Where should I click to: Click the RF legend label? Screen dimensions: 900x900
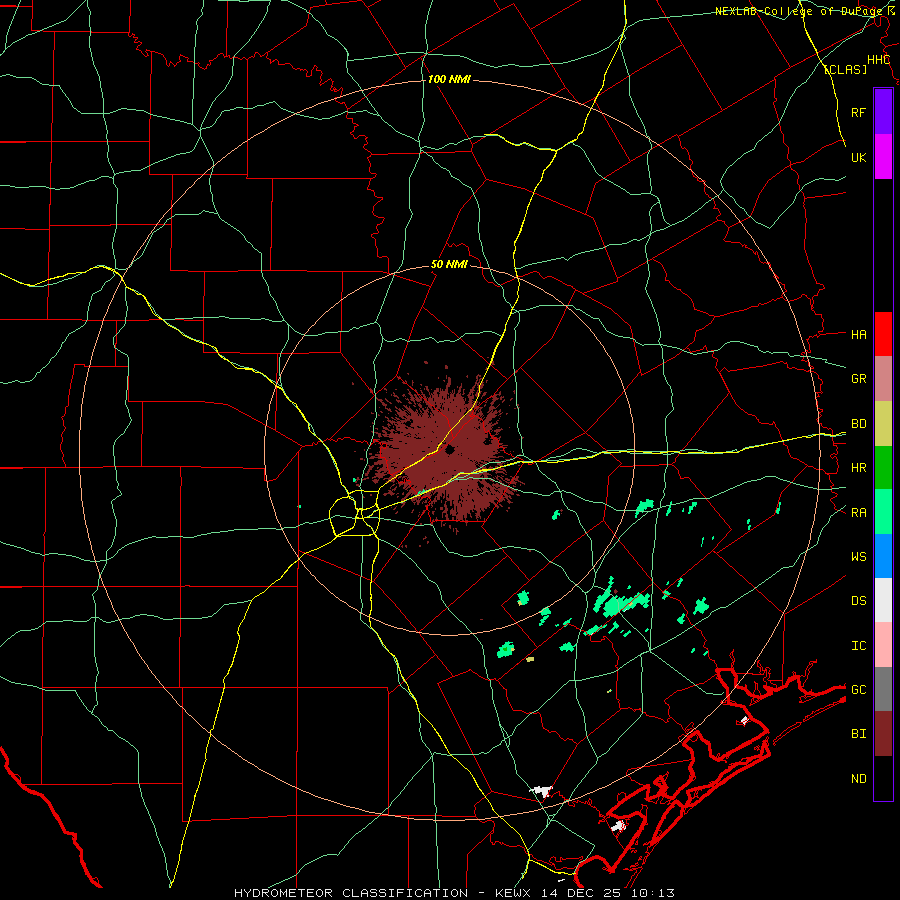858,112
